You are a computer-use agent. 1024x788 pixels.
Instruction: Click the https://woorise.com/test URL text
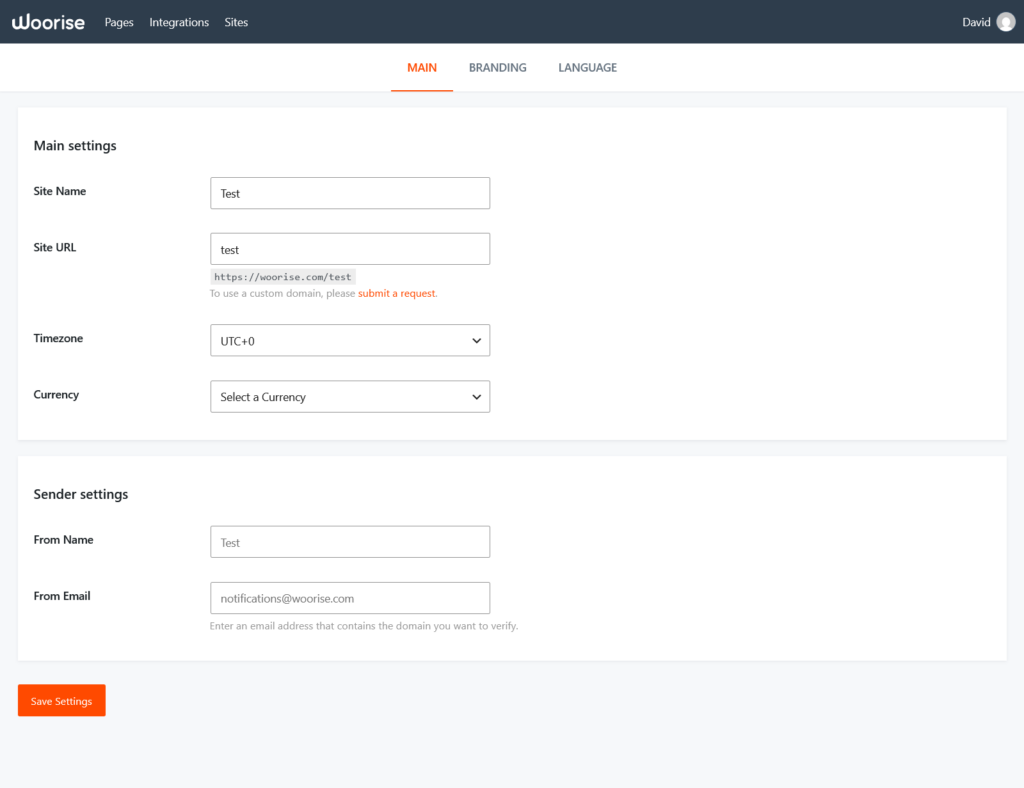coord(283,277)
